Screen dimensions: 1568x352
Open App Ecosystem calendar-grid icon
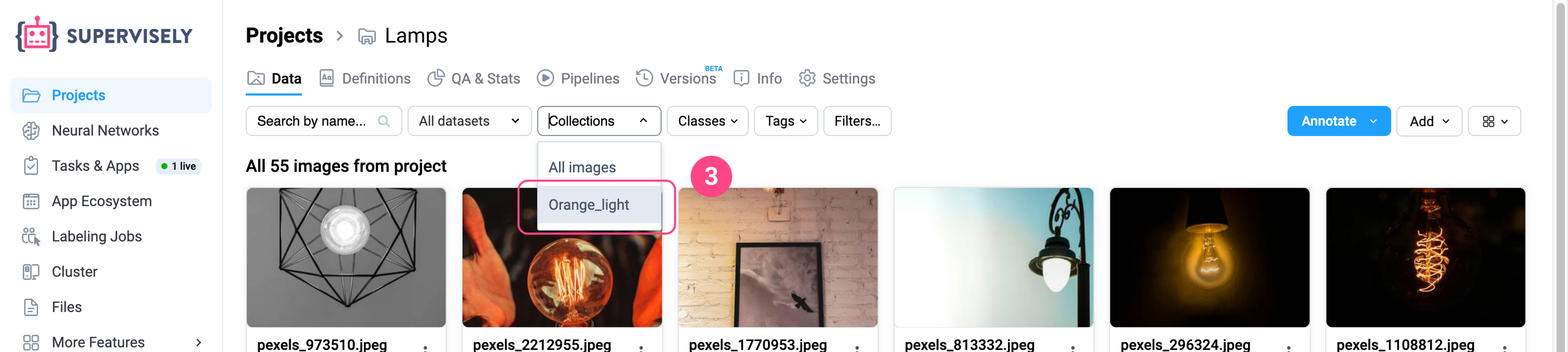(31, 201)
